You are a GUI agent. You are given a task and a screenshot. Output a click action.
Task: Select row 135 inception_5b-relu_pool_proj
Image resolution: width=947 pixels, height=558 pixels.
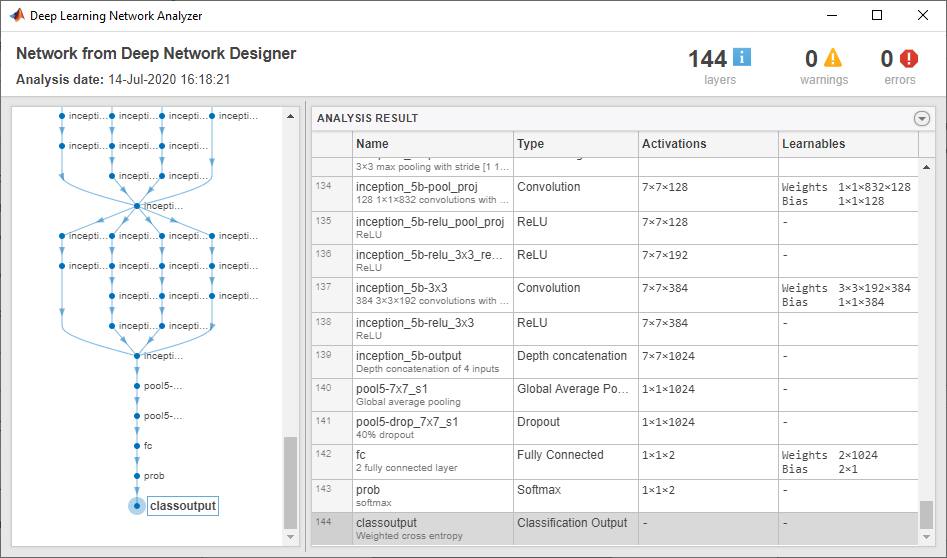coord(615,228)
